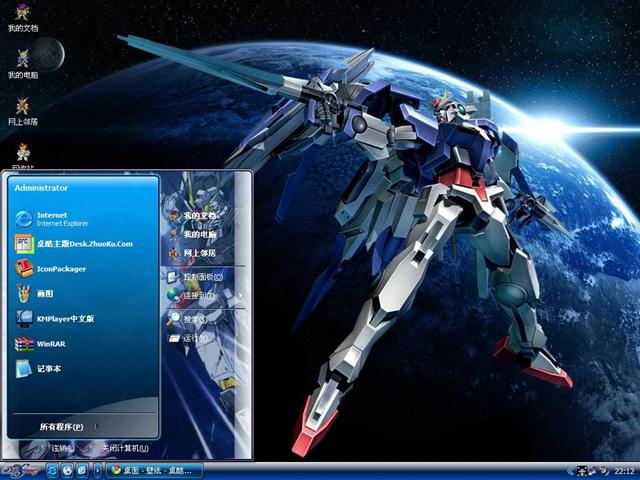Click the globe quick launch icon
Viewport: 640px width, 480px height.
[x=67, y=471]
